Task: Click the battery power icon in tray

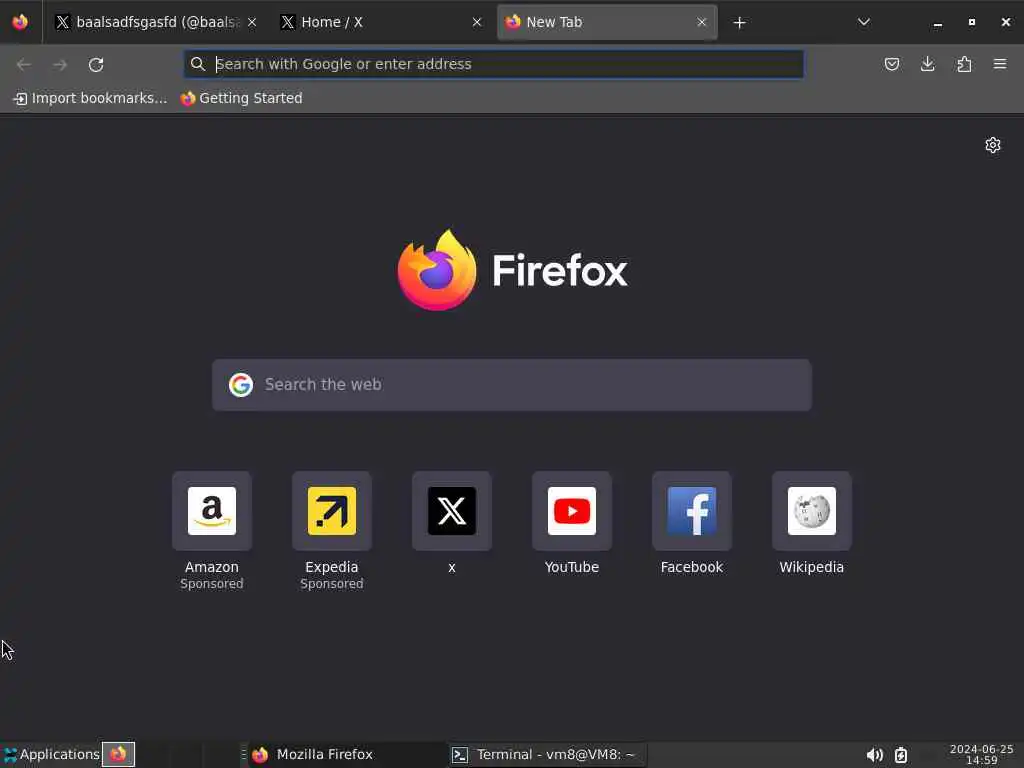Action: click(901, 756)
